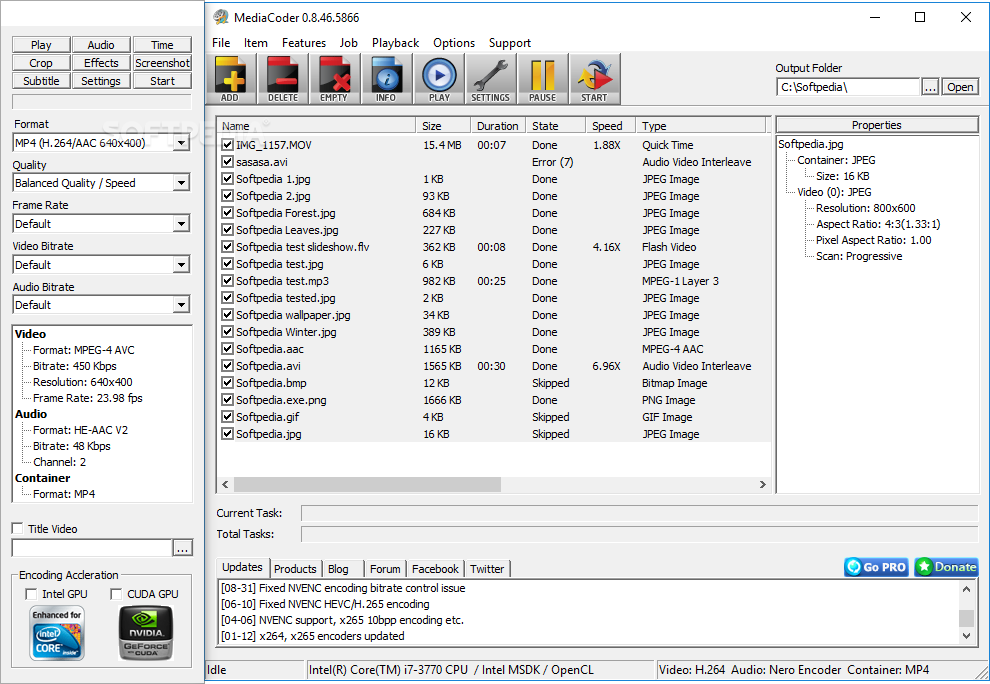Image resolution: width=990 pixels, height=684 pixels.
Task: Open the INFO toolbar icon
Action: (x=386, y=79)
